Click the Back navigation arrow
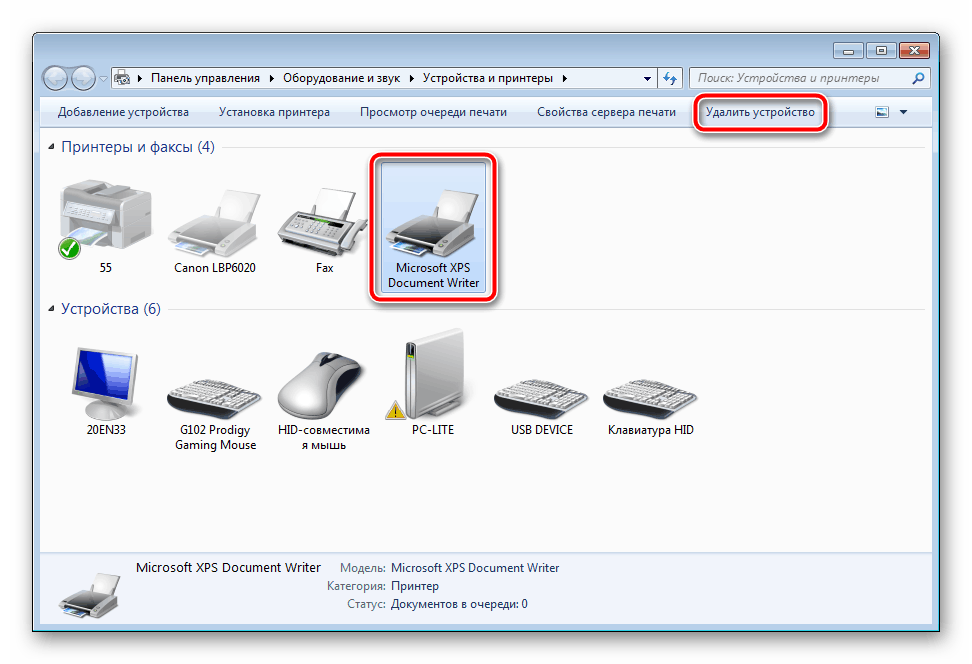The image size is (972, 664). coord(55,79)
